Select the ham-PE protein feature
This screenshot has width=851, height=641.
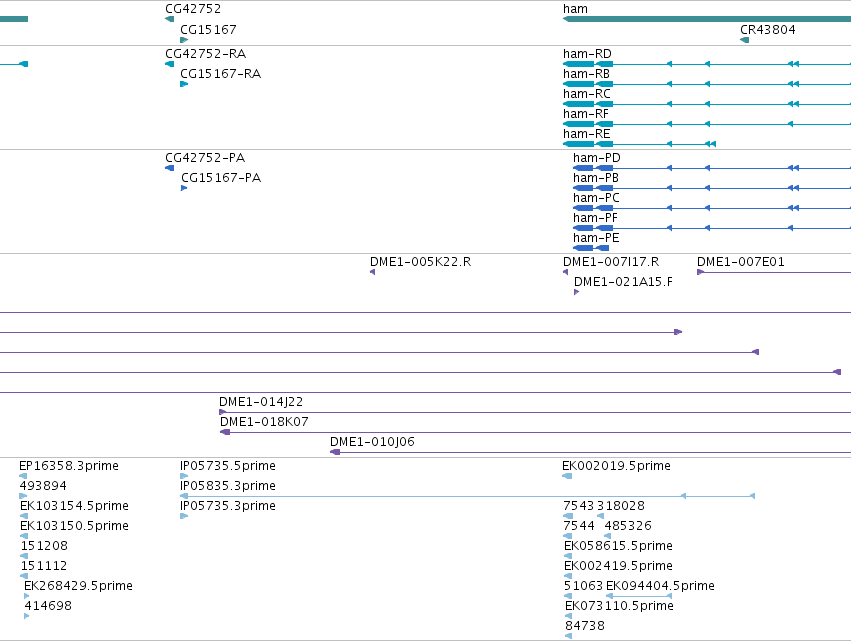coord(591,248)
